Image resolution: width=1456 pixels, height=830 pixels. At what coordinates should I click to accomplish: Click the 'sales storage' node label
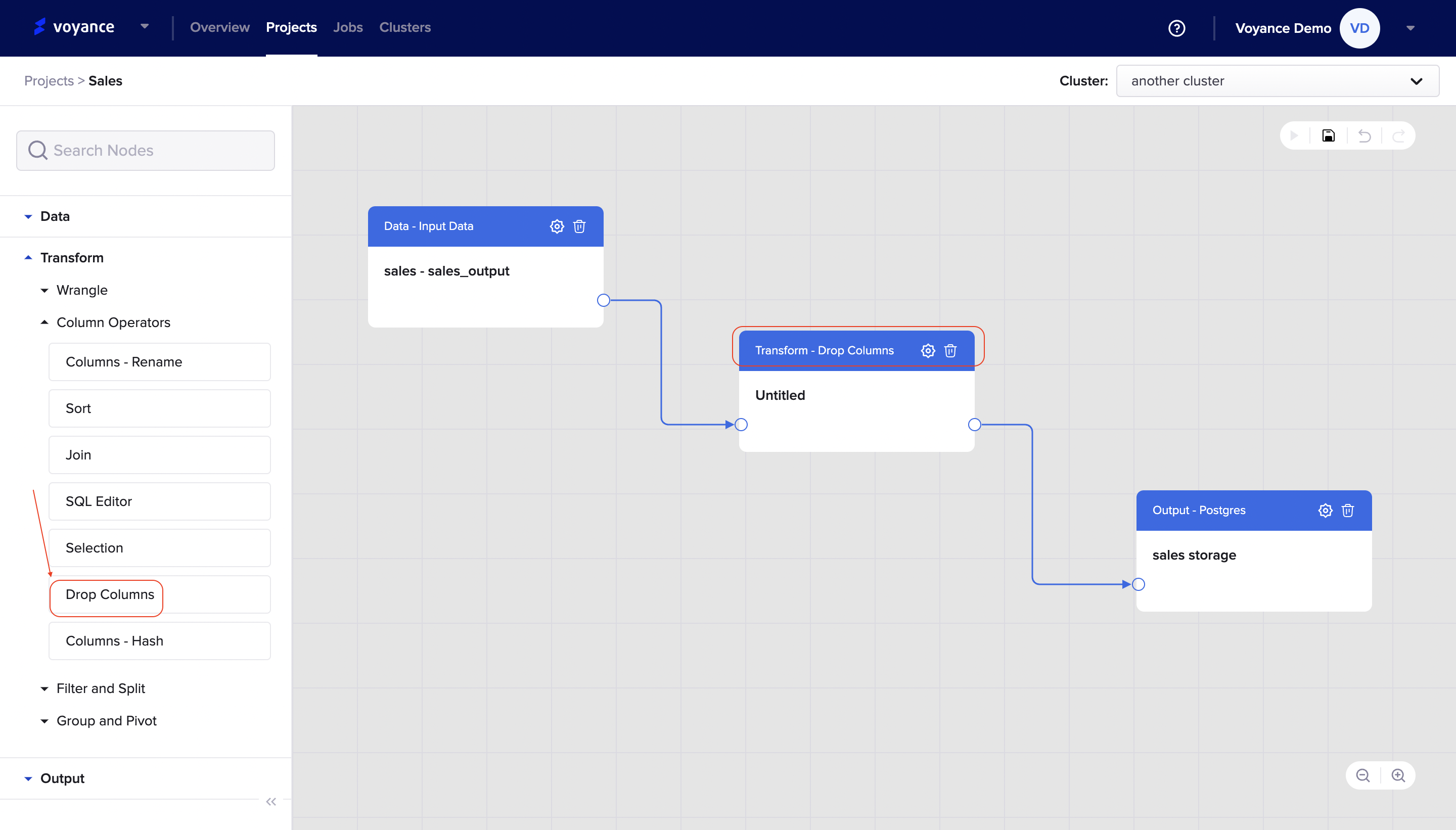pos(1194,555)
